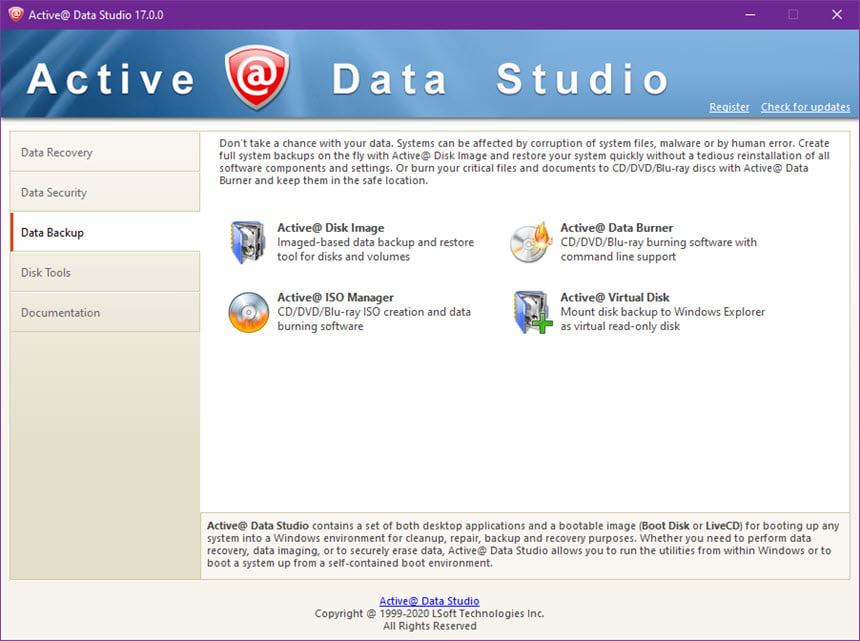Open the Active@ Data Studio footer link
The image size is (860, 641).
429,601
